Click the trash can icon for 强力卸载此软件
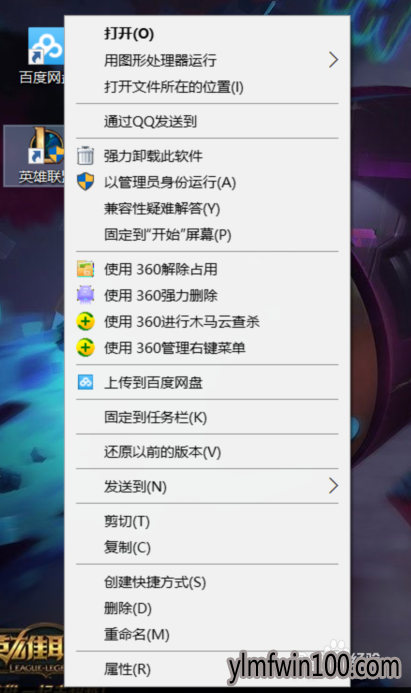The height and width of the screenshot is (693, 411). (x=85, y=156)
